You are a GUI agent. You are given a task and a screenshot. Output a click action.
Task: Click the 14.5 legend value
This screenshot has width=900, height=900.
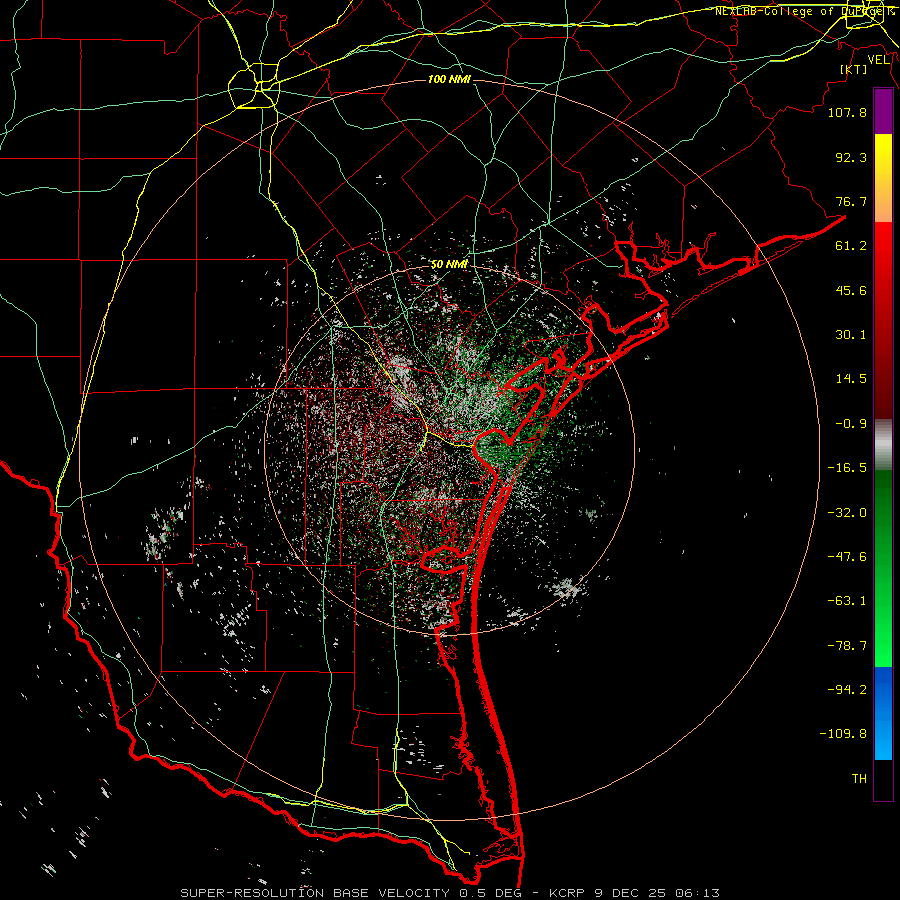click(x=851, y=379)
